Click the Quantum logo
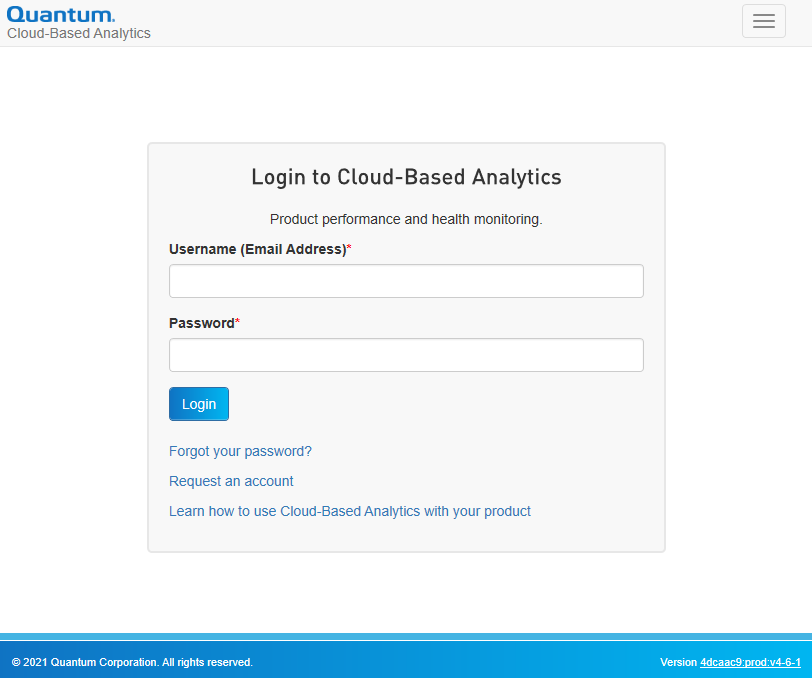812x678 pixels. coord(61,15)
